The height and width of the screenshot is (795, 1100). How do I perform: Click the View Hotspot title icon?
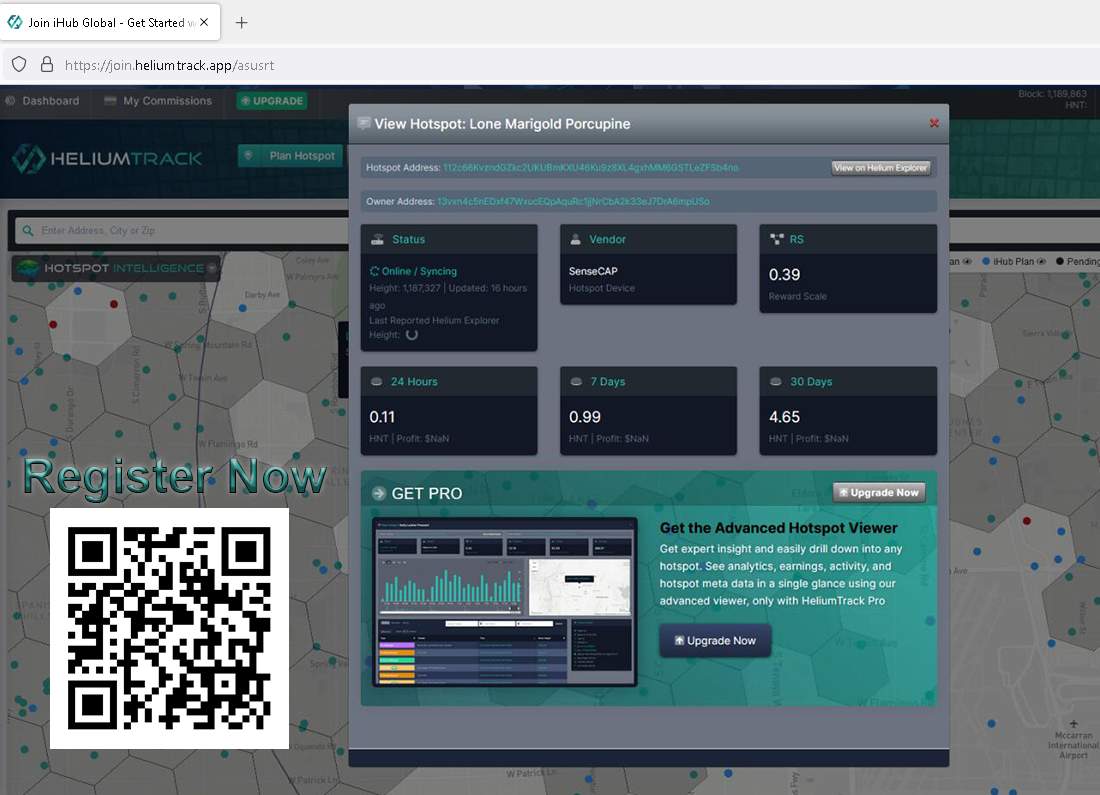pyautogui.click(x=363, y=123)
